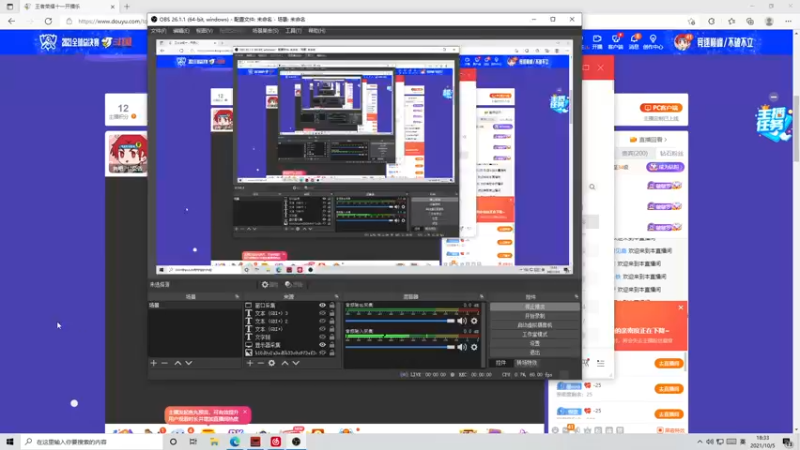The image size is (800, 450).
Task: Switch to OBS from the taskbar
Action: (296, 441)
